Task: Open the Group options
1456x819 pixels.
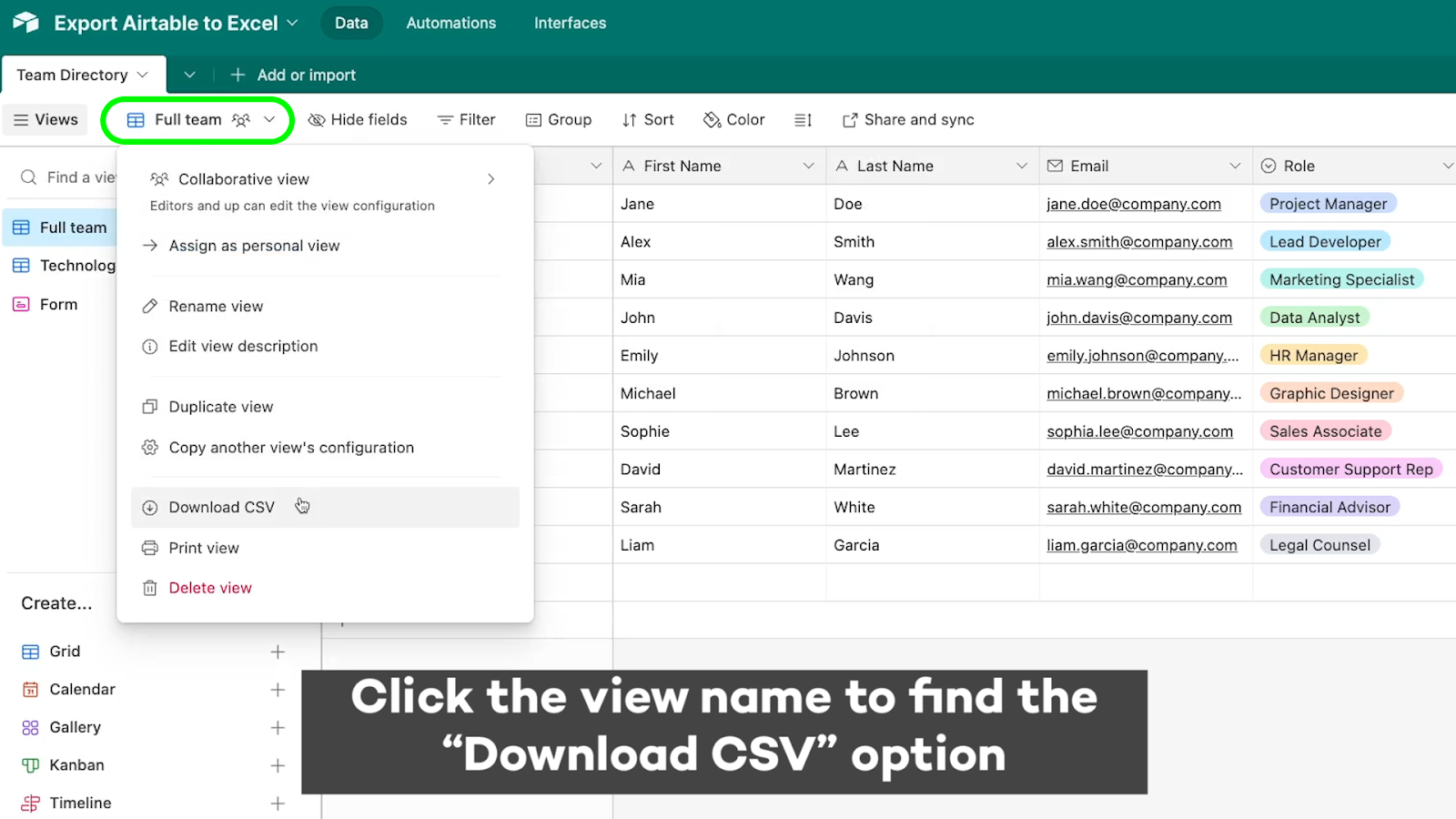Action: point(559,119)
